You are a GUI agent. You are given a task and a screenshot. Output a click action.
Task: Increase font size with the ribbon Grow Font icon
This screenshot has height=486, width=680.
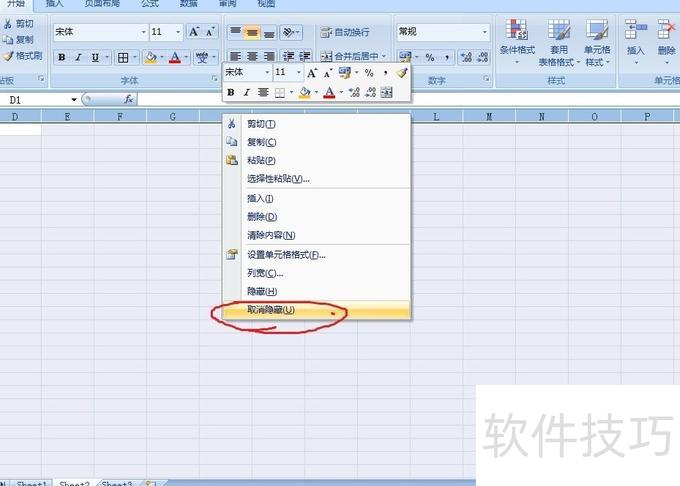coord(193,32)
